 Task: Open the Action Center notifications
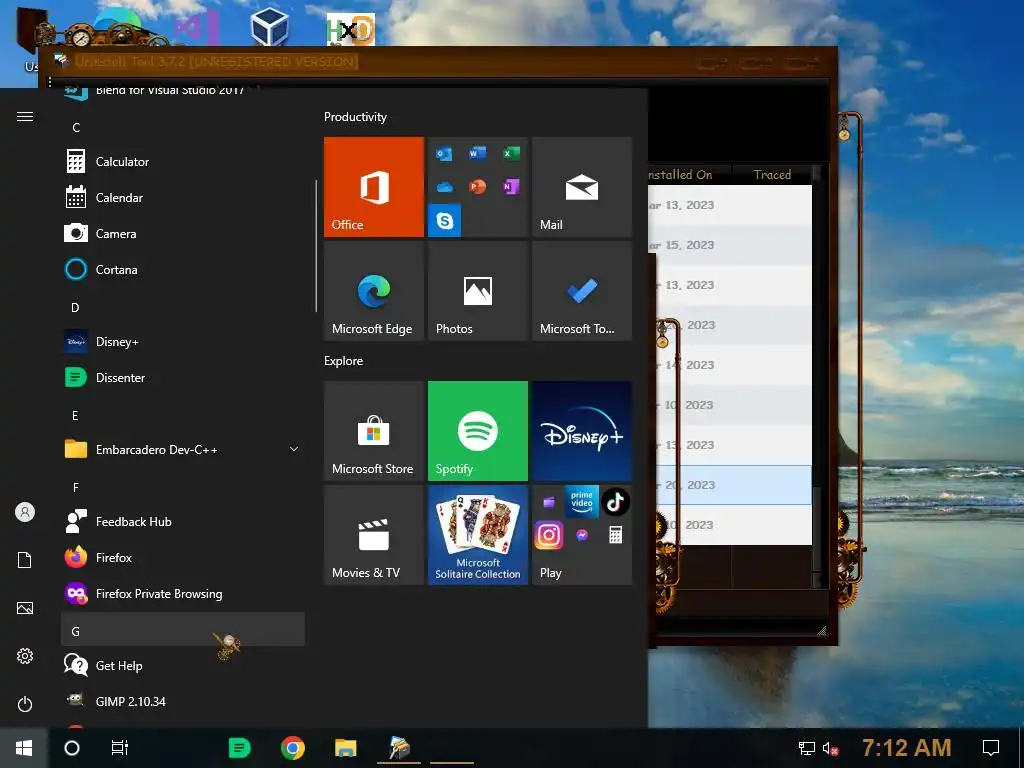click(x=991, y=748)
